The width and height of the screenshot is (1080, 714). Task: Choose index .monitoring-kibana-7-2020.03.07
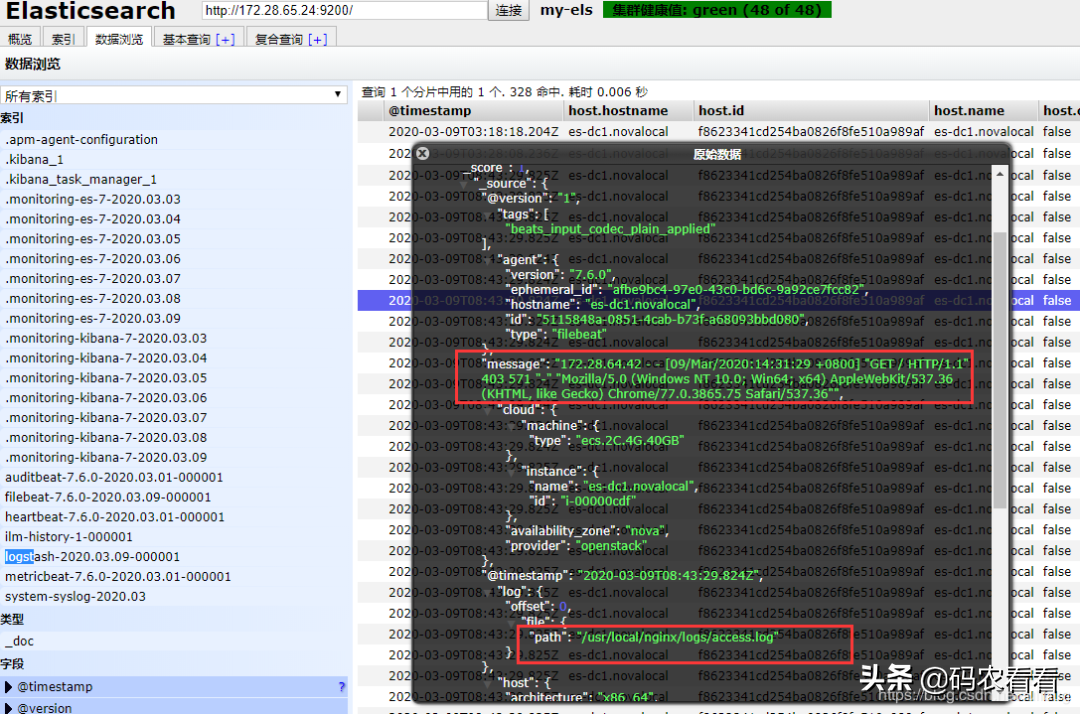[x=106, y=418]
